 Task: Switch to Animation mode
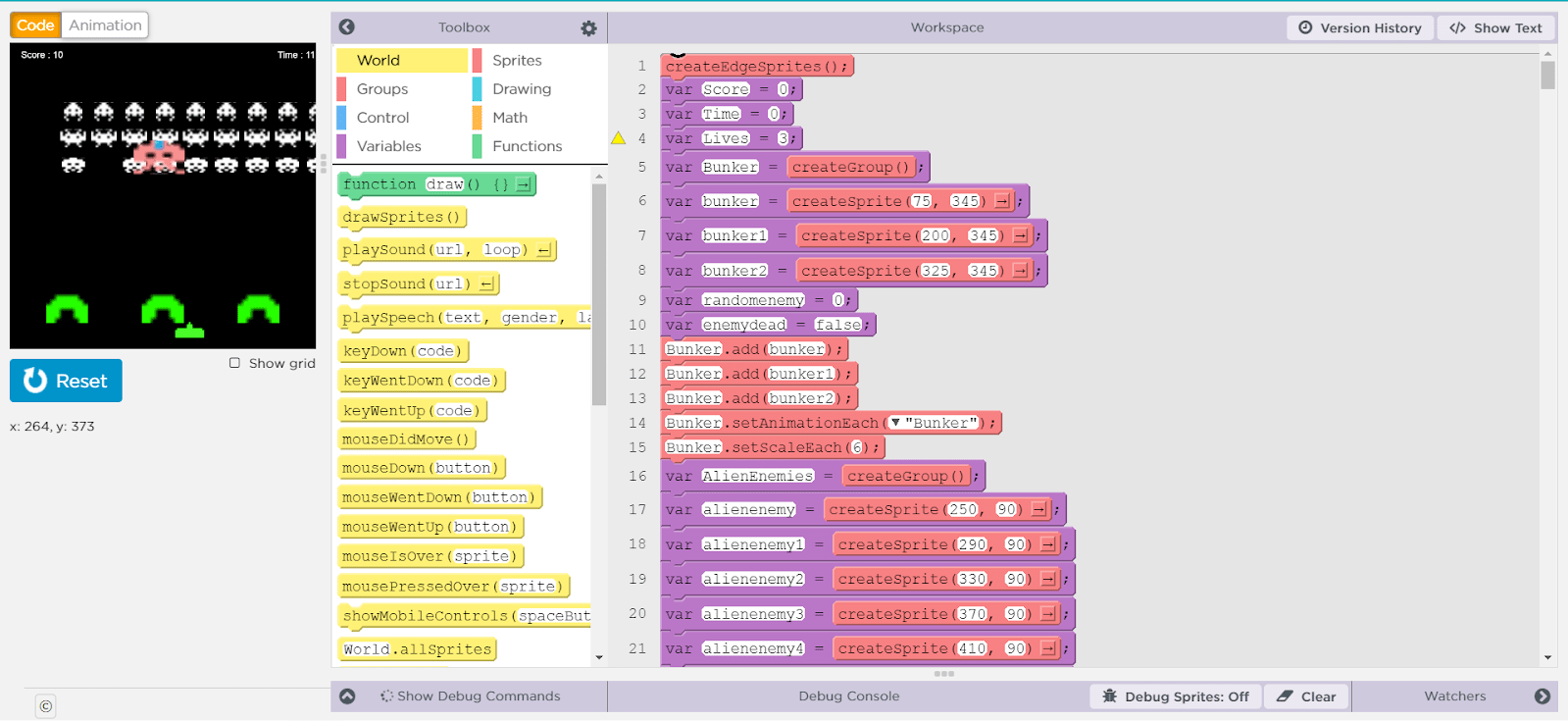pos(105,25)
